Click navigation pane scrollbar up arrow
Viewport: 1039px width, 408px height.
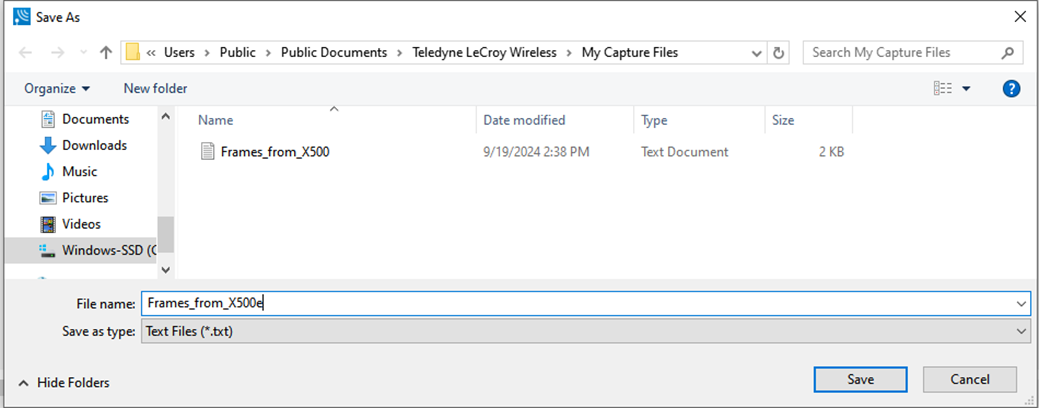(166, 117)
